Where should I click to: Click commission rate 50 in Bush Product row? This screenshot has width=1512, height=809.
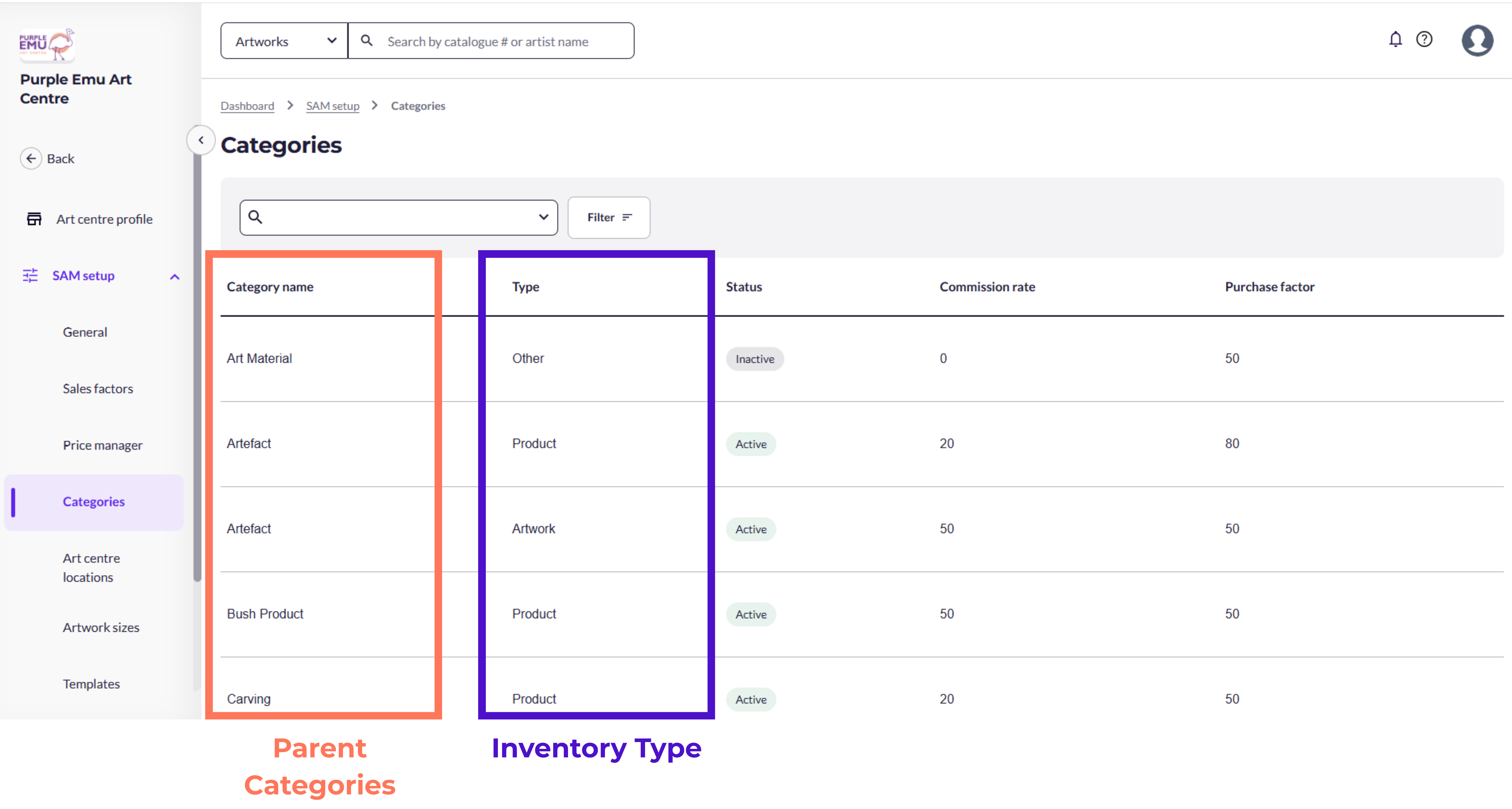pos(947,614)
